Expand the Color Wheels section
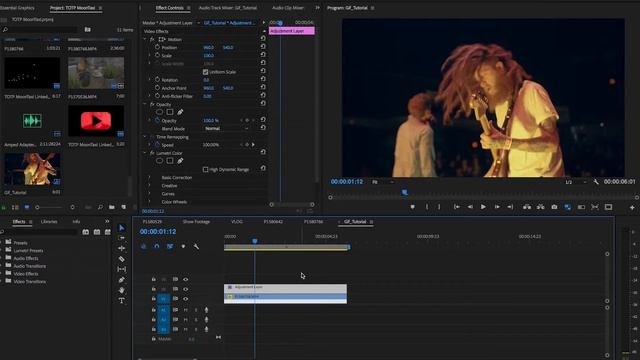 [x=149, y=202]
